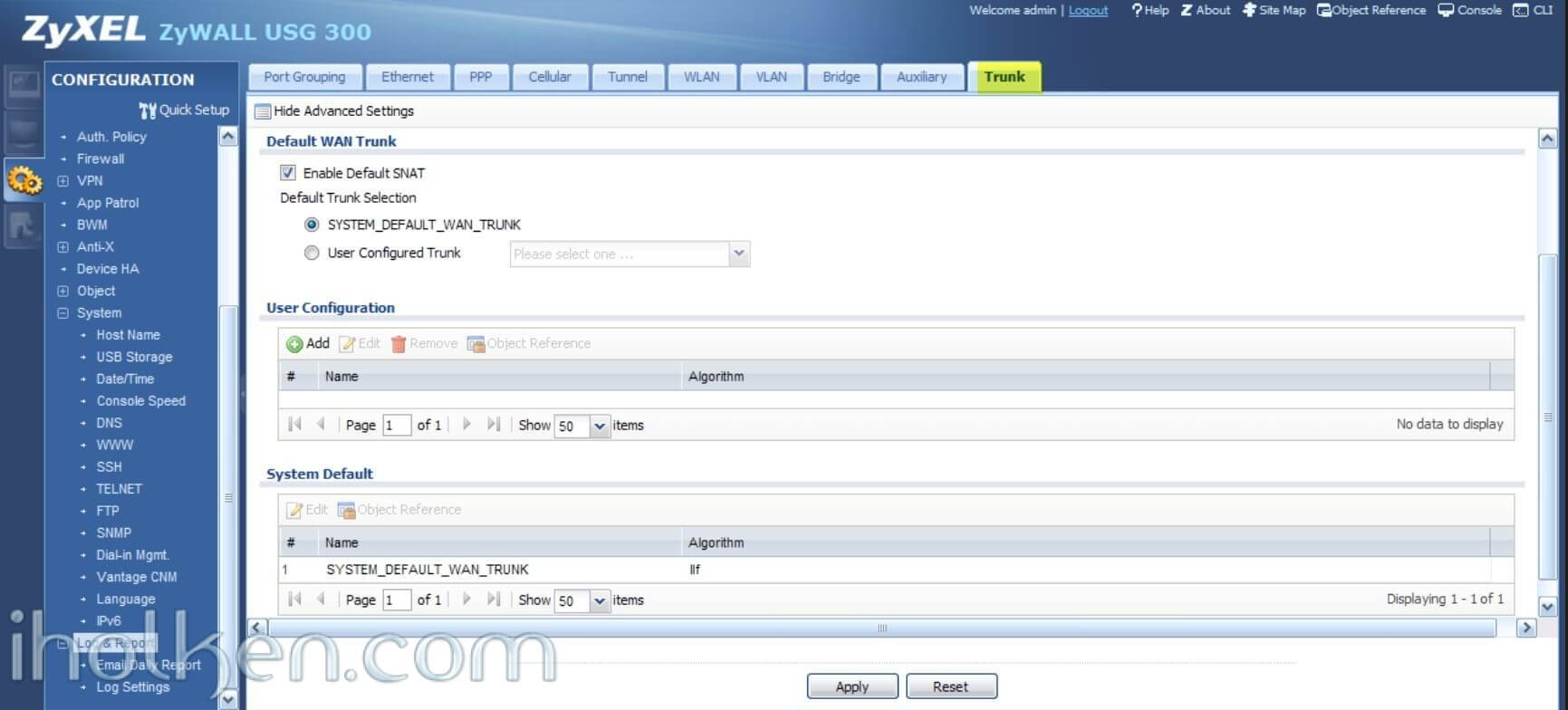
Task: Switch to the Cellular tab
Action: pos(550,77)
